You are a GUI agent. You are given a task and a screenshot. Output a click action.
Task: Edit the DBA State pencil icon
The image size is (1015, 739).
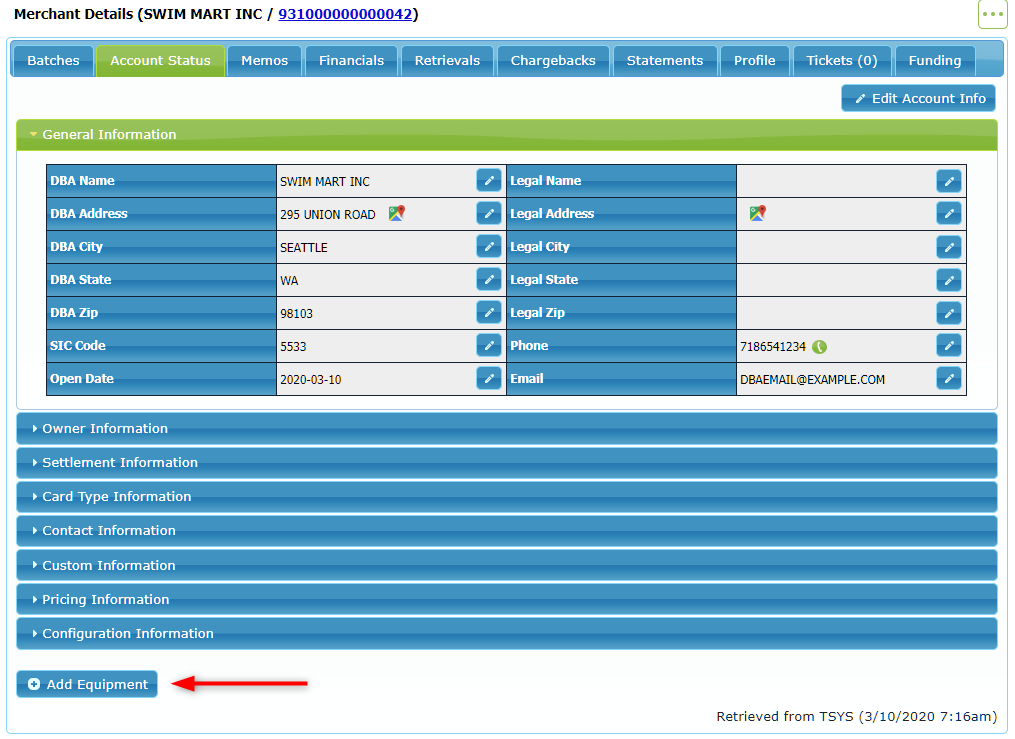point(489,280)
